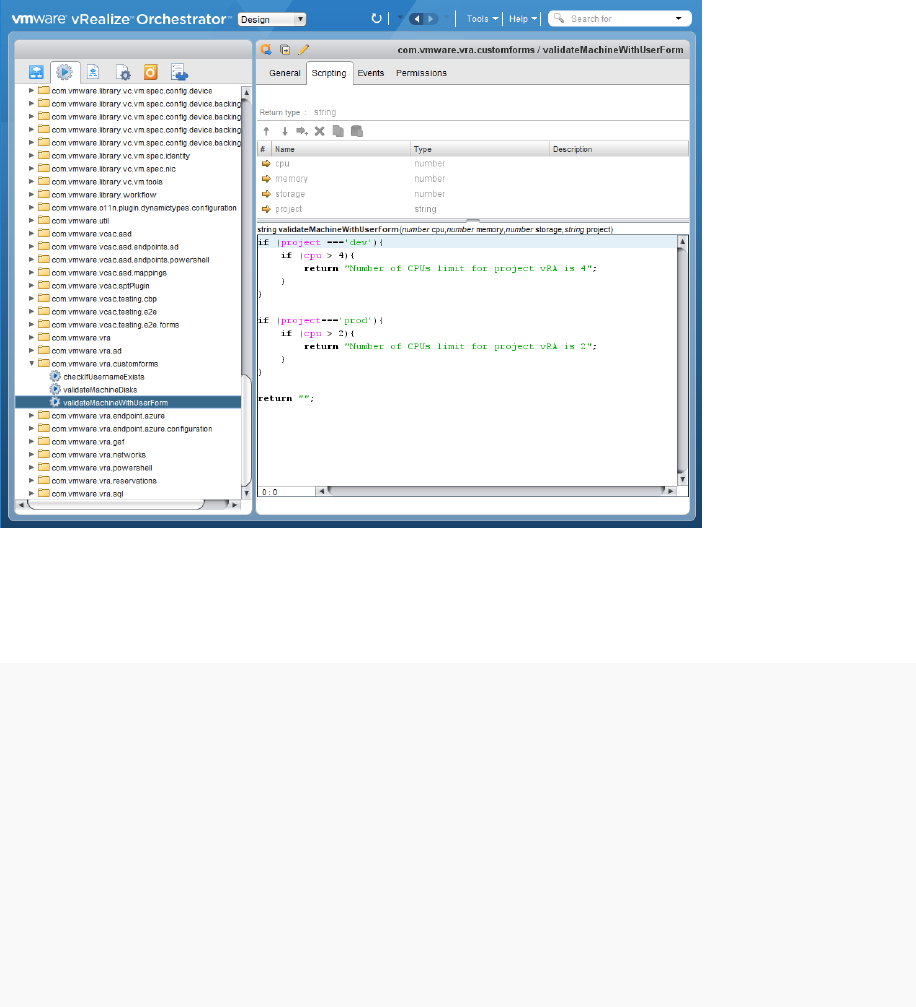Click the paste parameter icon
Viewport: 916px width, 1007px height.
click(x=357, y=131)
